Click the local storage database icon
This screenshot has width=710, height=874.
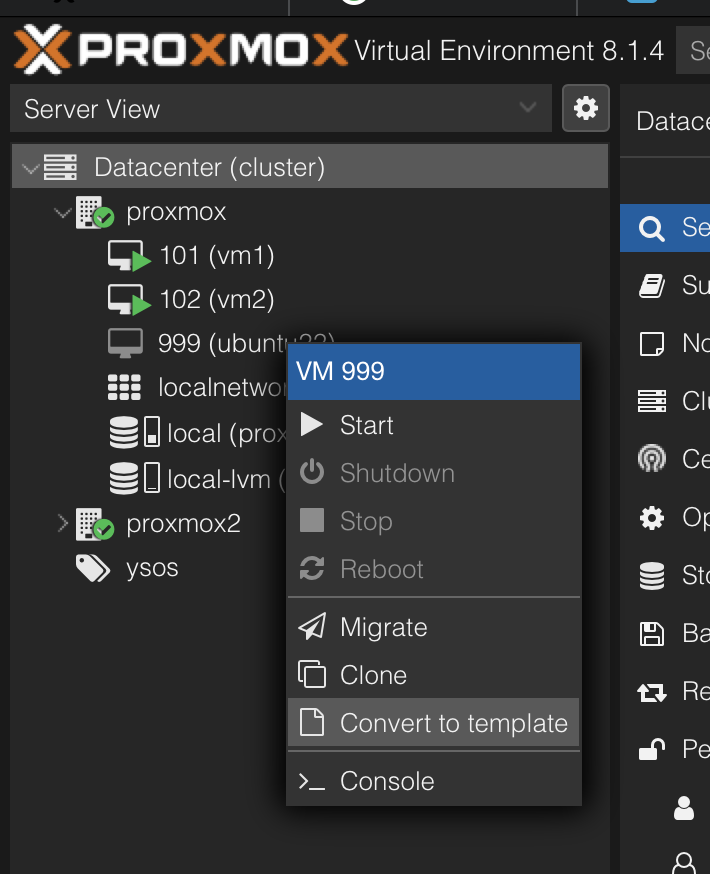pyautogui.click(x=124, y=433)
